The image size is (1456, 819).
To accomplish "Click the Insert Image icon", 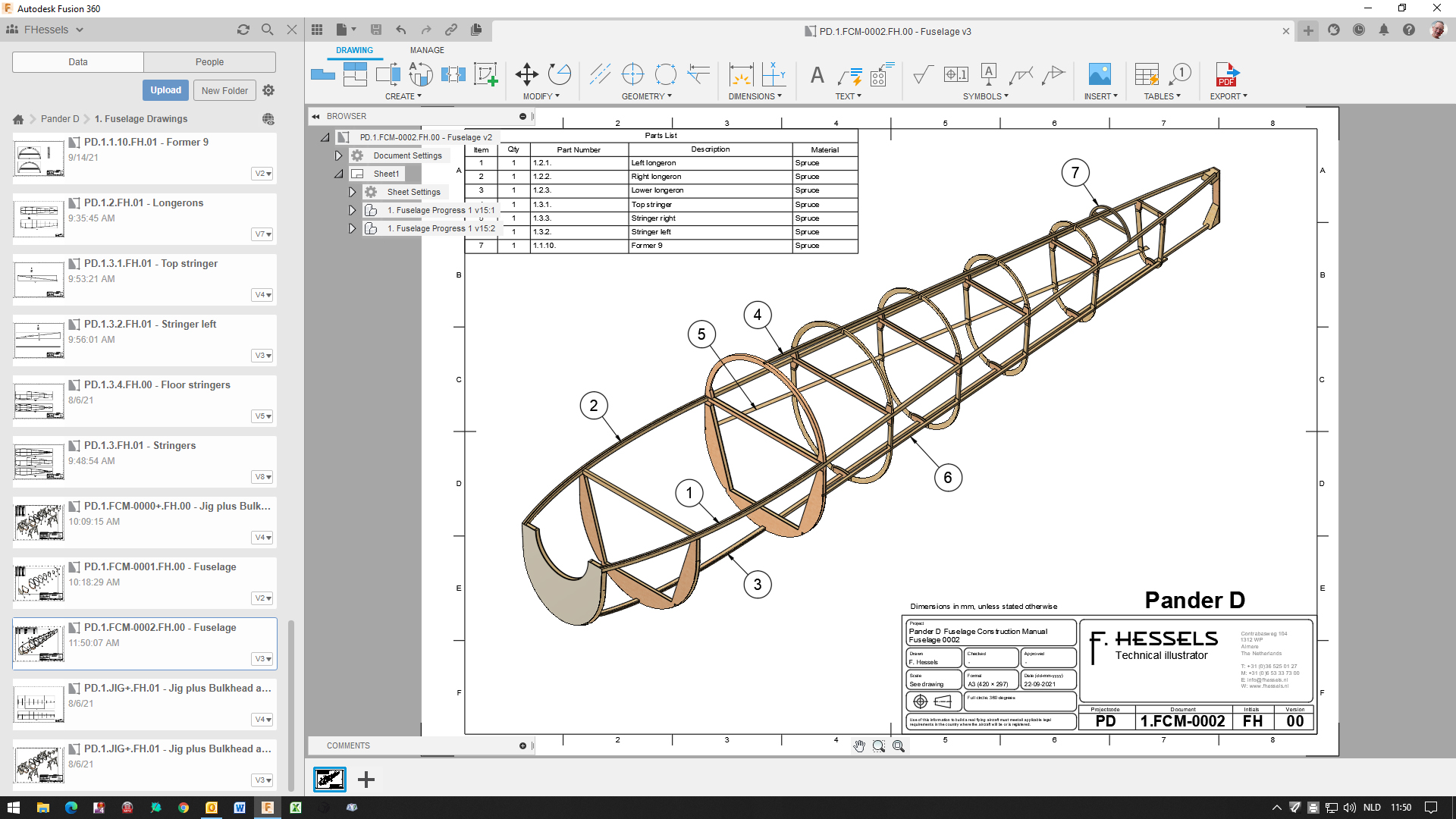I will (x=1099, y=74).
